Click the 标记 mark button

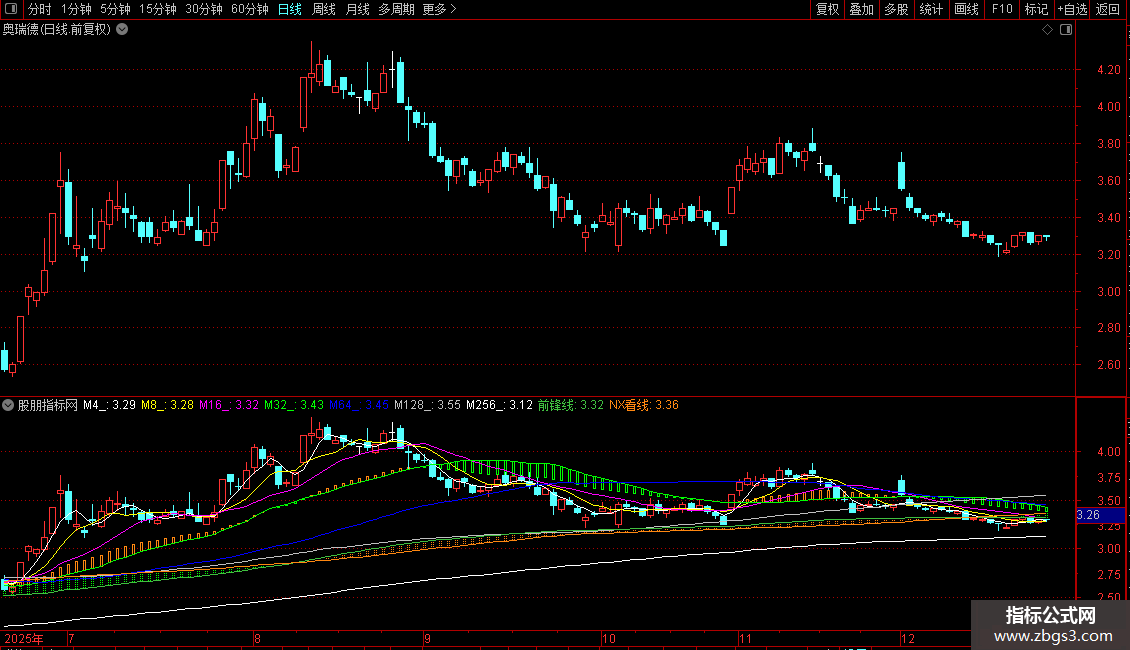(x=1036, y=9)
